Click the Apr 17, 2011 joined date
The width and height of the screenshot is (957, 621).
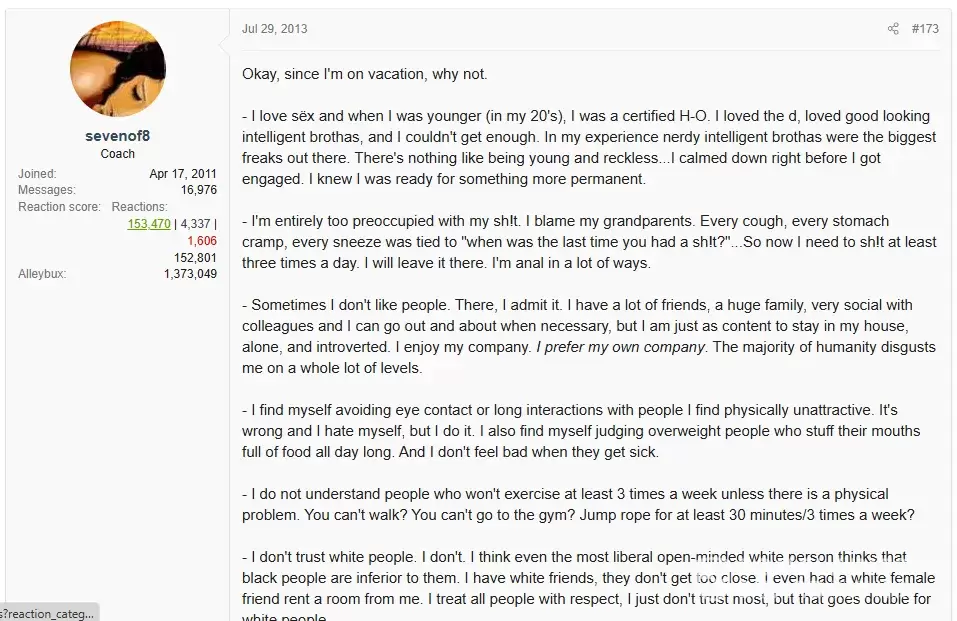(183, 174)
